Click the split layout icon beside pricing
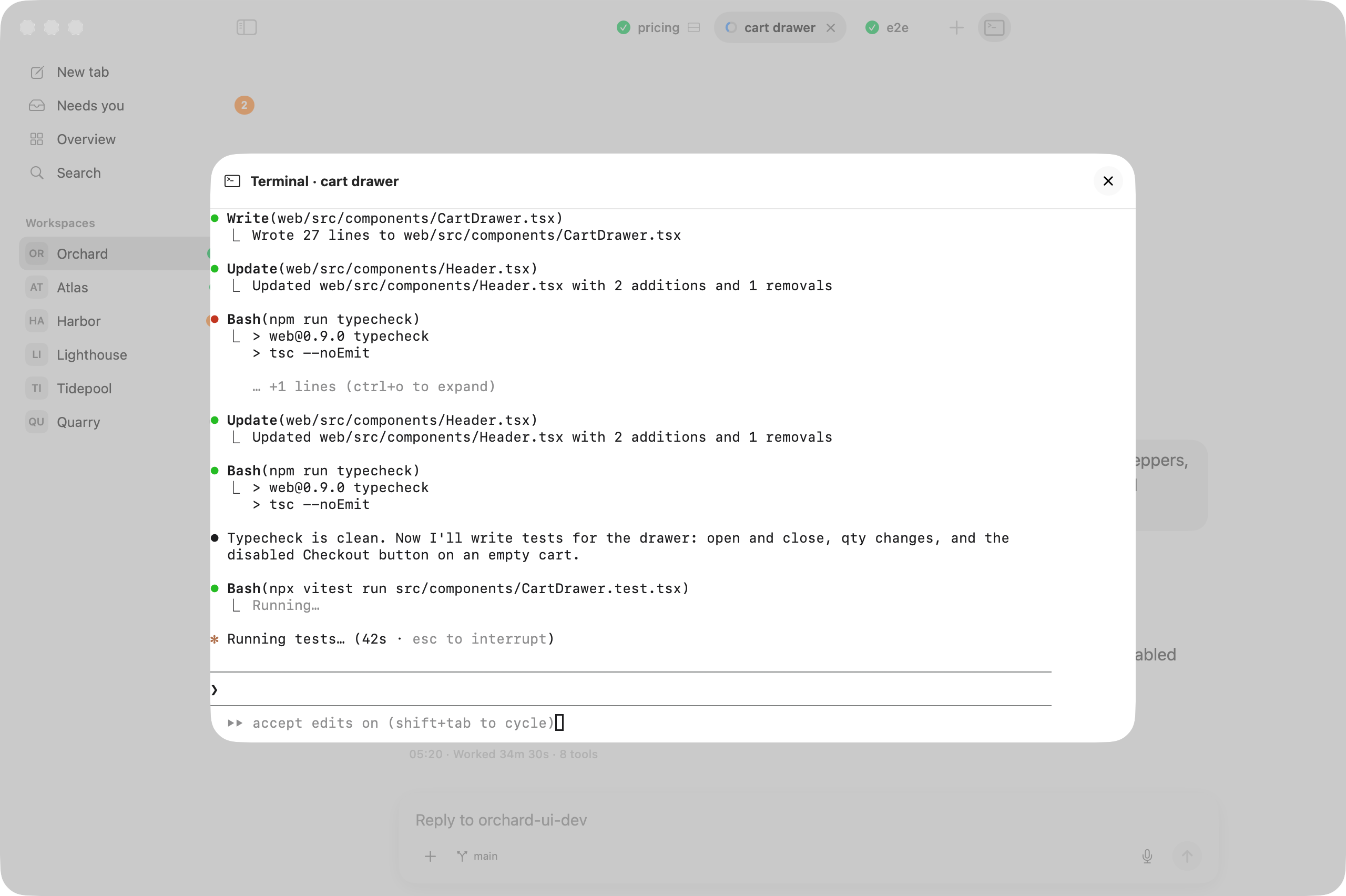 pyautogui.click(x=694, y=27)
